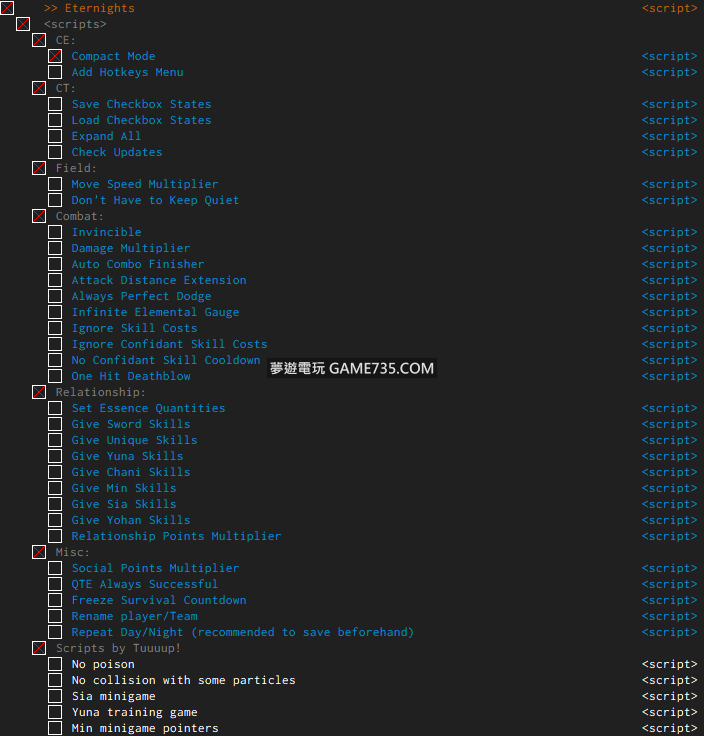The width and height of the screenshot is (704, 736).
Task: Toggle Don't Have to Keep Quiet checkbox
Action: point(55,199)
